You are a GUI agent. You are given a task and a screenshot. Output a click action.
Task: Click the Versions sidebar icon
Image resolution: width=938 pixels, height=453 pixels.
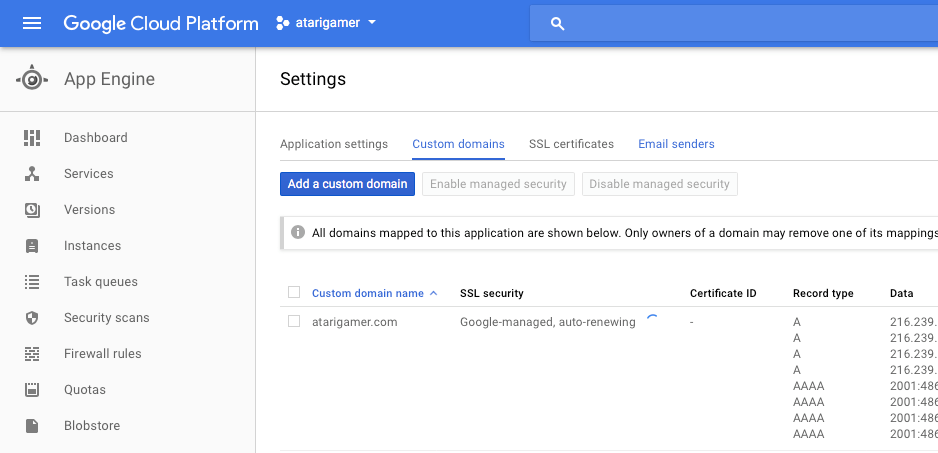tap(32, 209)
